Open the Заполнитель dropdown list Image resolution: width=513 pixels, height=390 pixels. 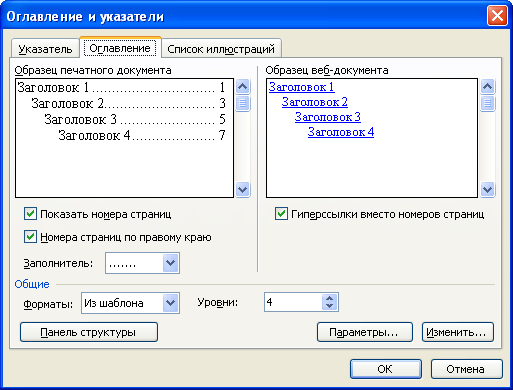coord(171,263)
